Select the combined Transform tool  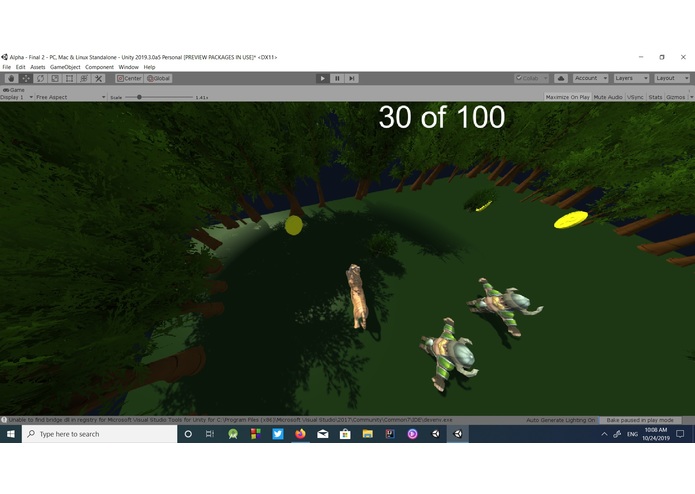84,78
